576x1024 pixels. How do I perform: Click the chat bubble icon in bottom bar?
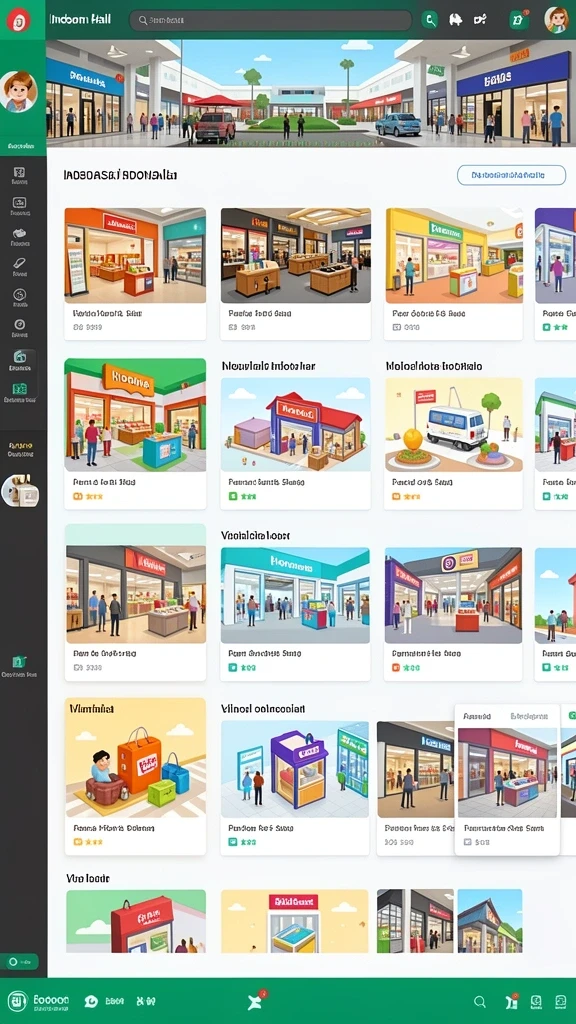click(91, 1001)
